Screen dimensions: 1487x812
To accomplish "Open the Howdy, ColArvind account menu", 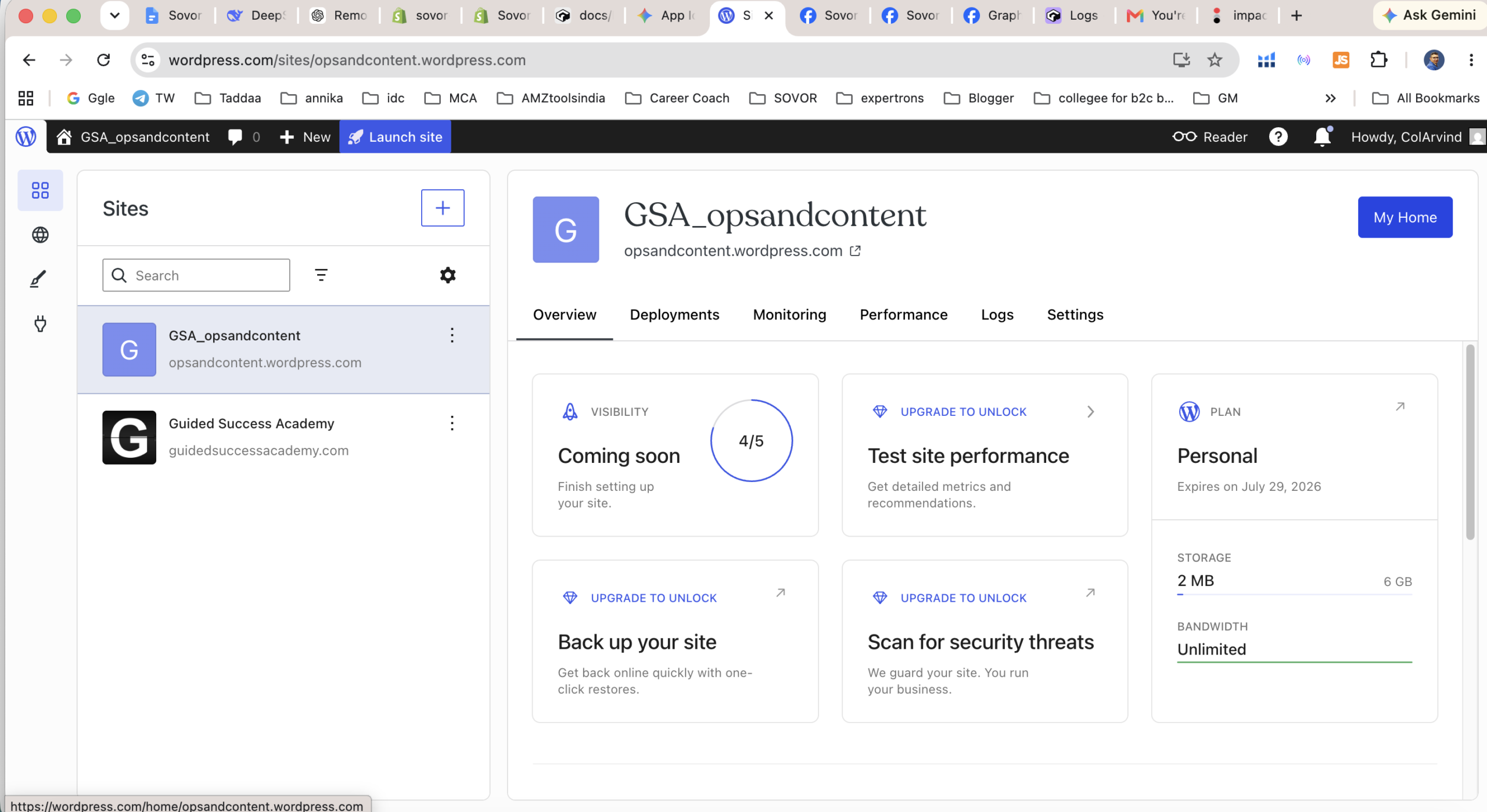I will (1417, 137).
